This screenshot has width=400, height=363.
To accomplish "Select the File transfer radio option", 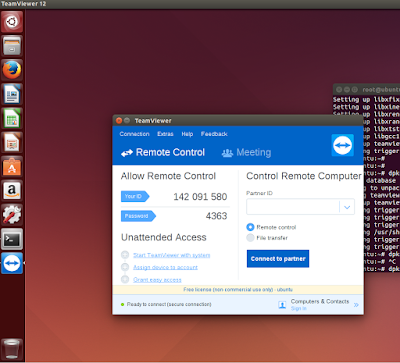I will tap(250, 238).
